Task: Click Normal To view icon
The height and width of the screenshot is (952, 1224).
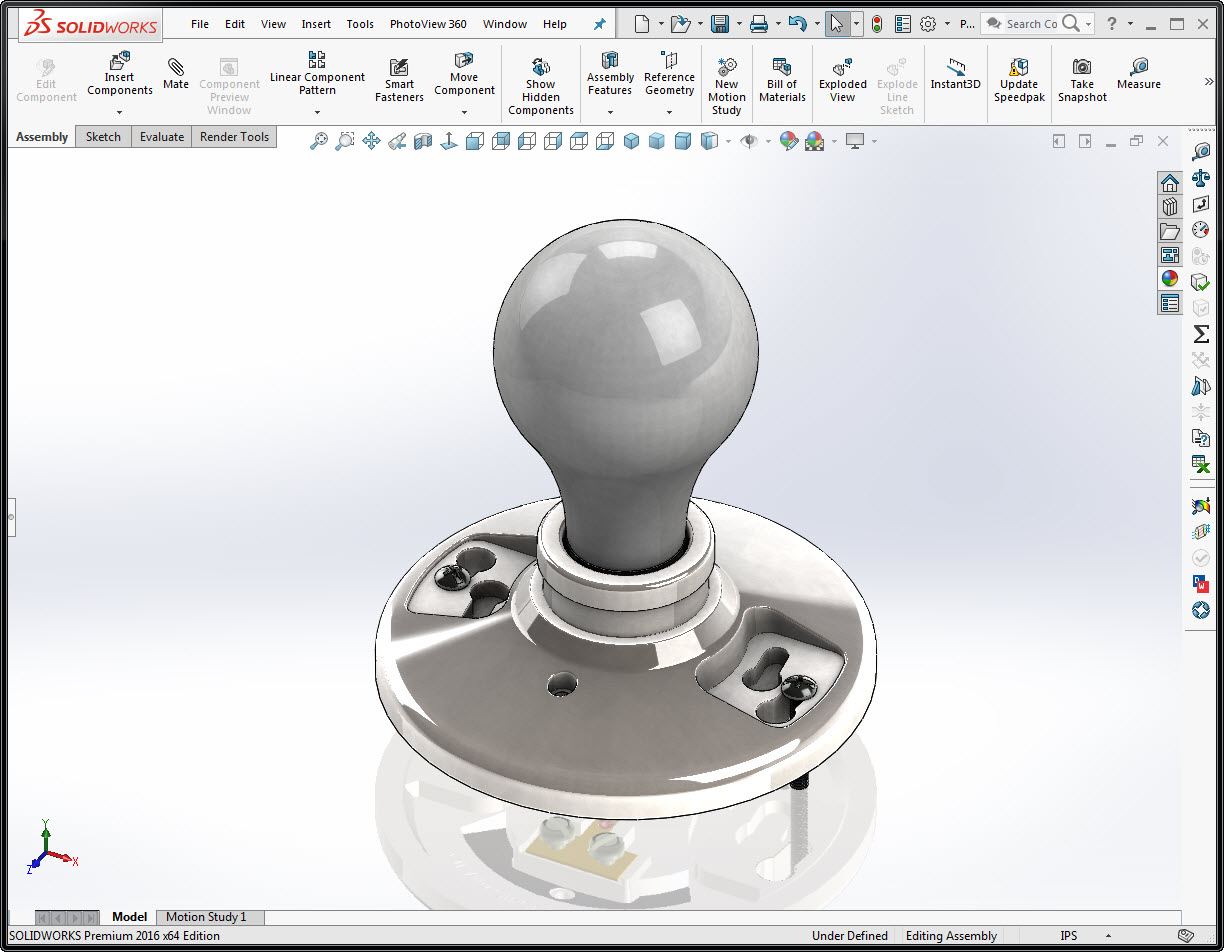Action: point(449,142)
